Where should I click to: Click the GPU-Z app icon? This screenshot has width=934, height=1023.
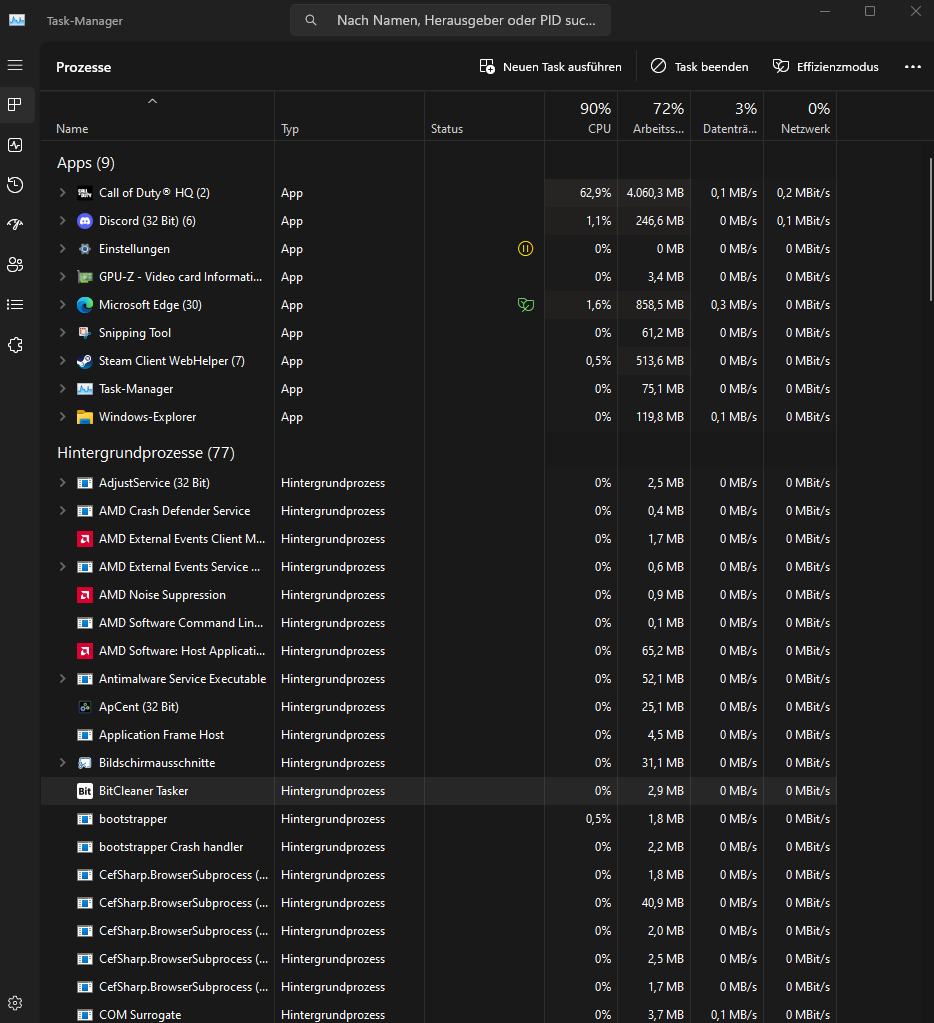point(85,277)
